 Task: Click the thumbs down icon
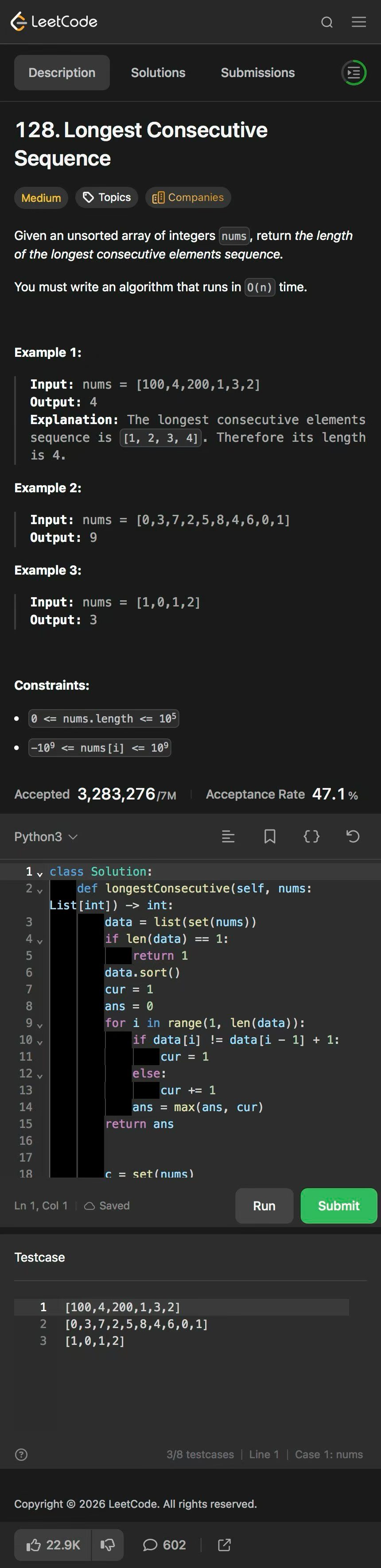click(108, 1545)
